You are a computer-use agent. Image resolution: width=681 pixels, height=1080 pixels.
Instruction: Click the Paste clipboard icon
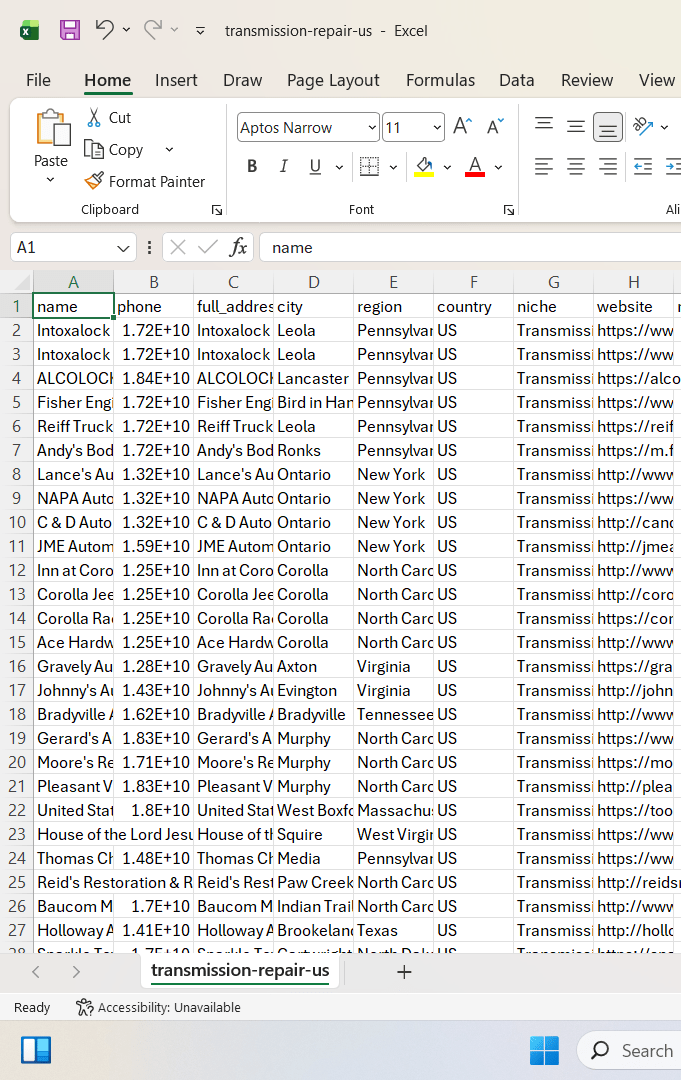[x=52, y=129]
